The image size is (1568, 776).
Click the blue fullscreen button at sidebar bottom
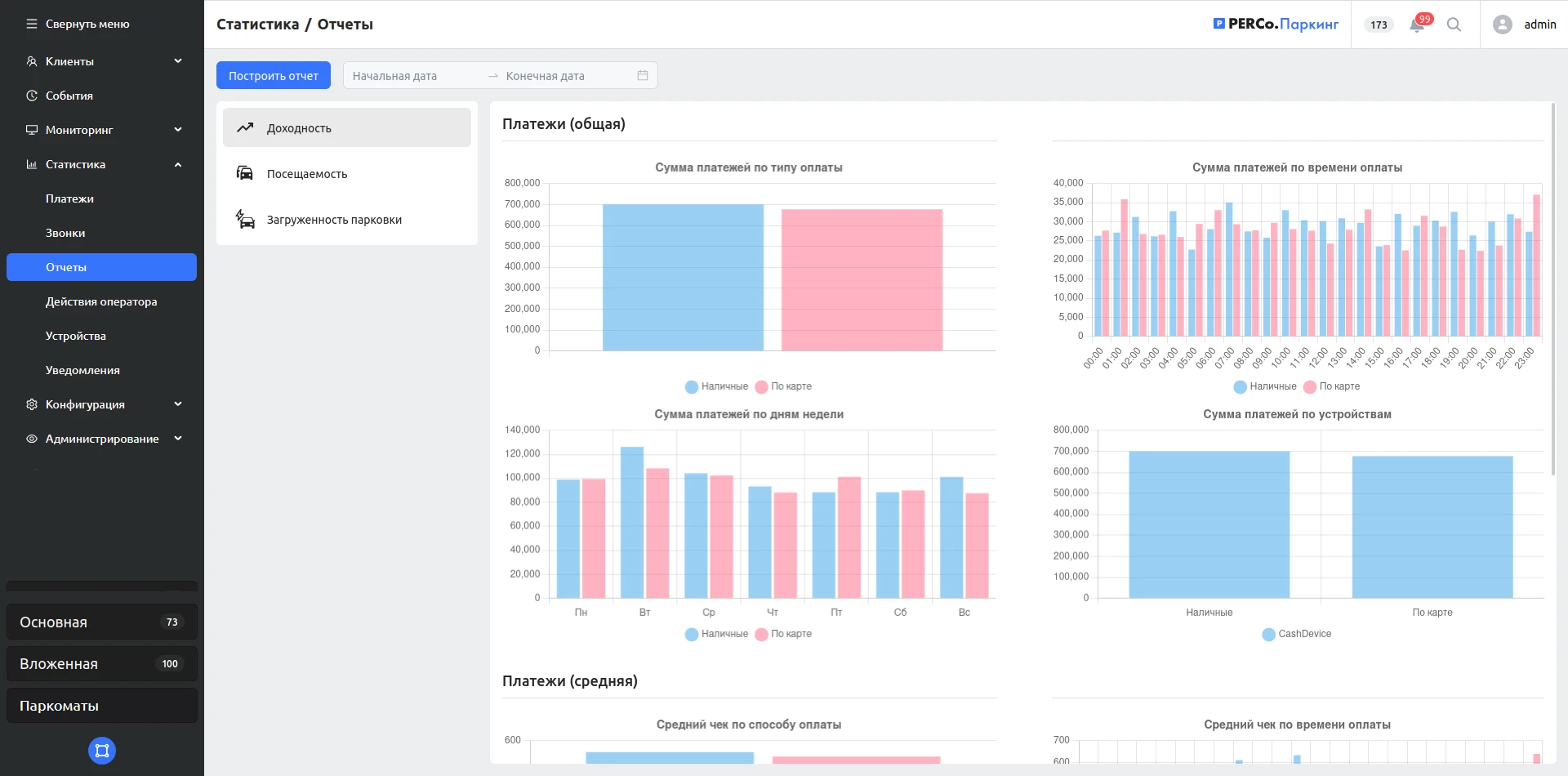click(102, 751)
